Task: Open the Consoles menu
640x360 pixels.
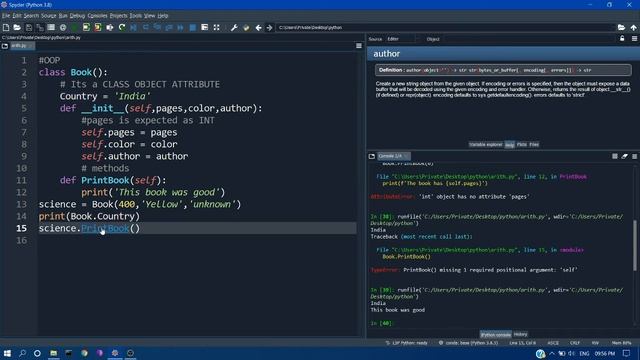Action: click(x=97, y=16)
